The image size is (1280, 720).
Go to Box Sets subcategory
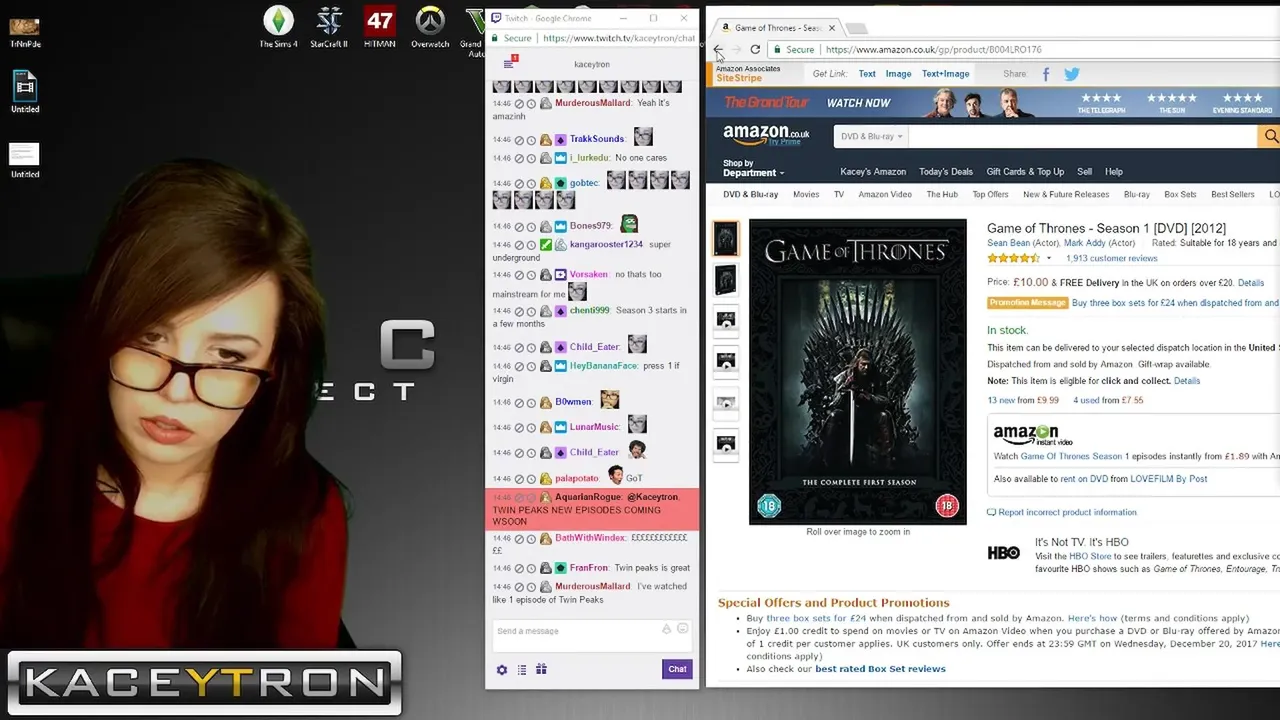click(x=1180, y=195)
